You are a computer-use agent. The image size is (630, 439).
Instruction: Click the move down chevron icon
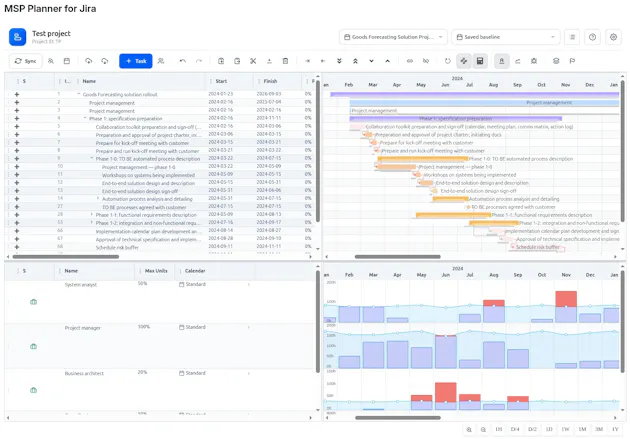pyautogui.click(x=371, y=61)
